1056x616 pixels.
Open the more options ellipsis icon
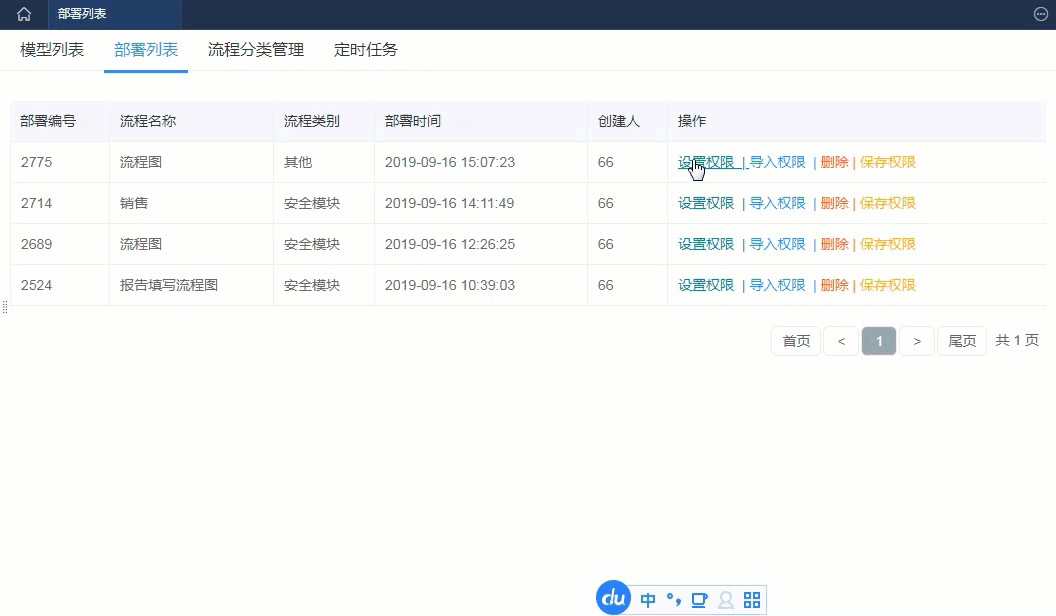(1041, 14)
